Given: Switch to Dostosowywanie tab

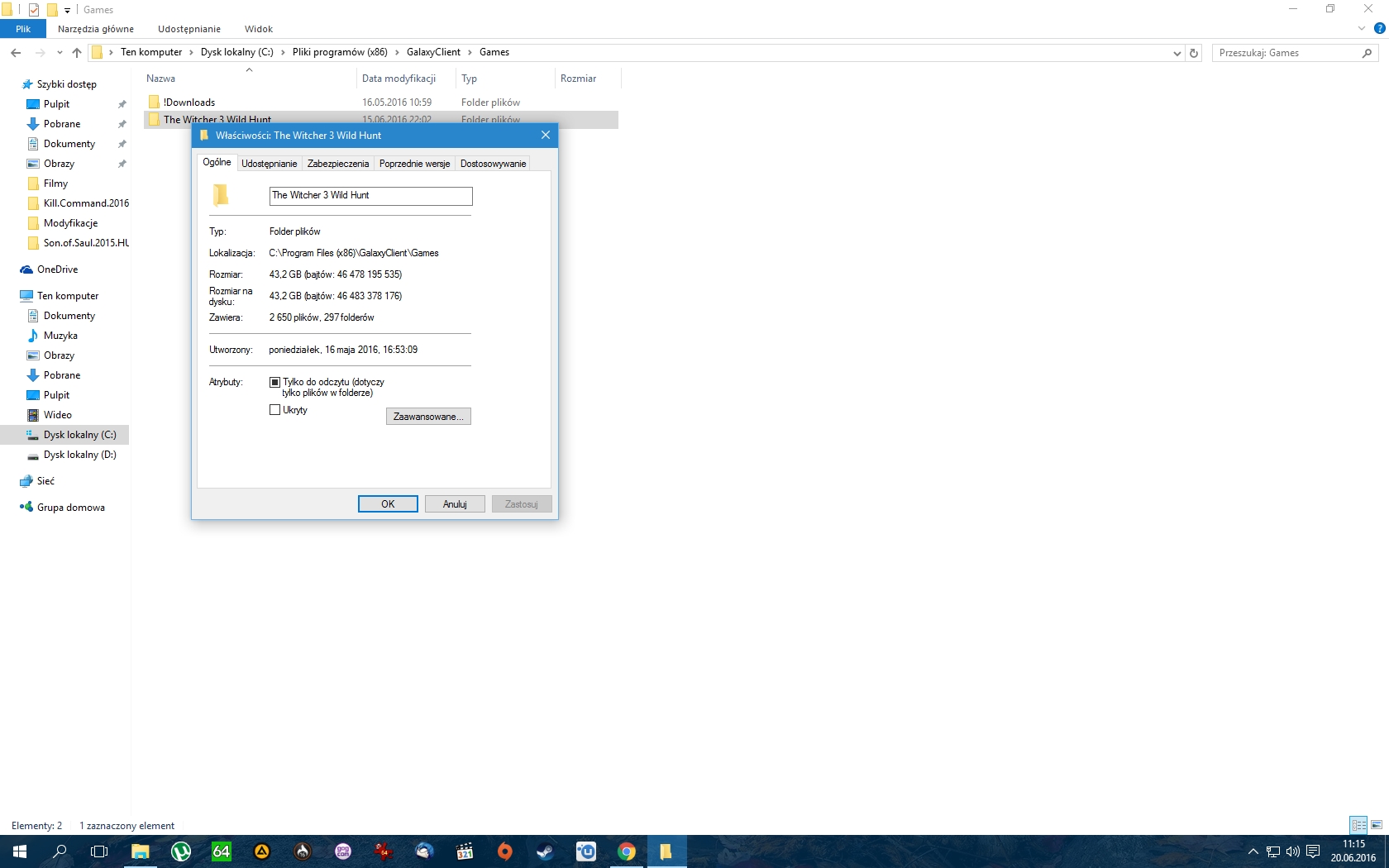Looking at the screenshot, I should click(493, 164).
